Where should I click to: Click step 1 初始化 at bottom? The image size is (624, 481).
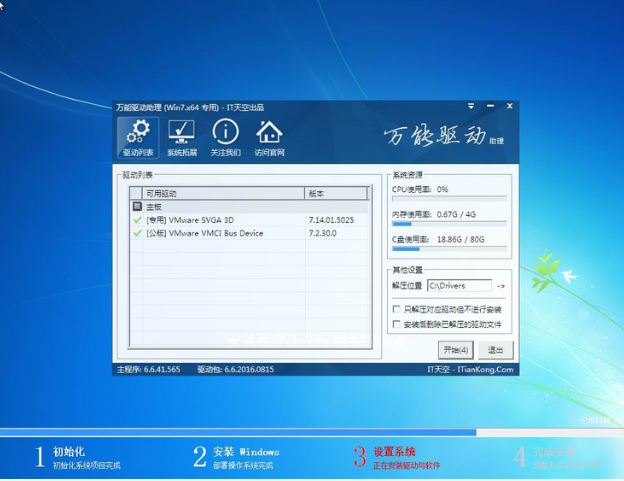[78, 457]
